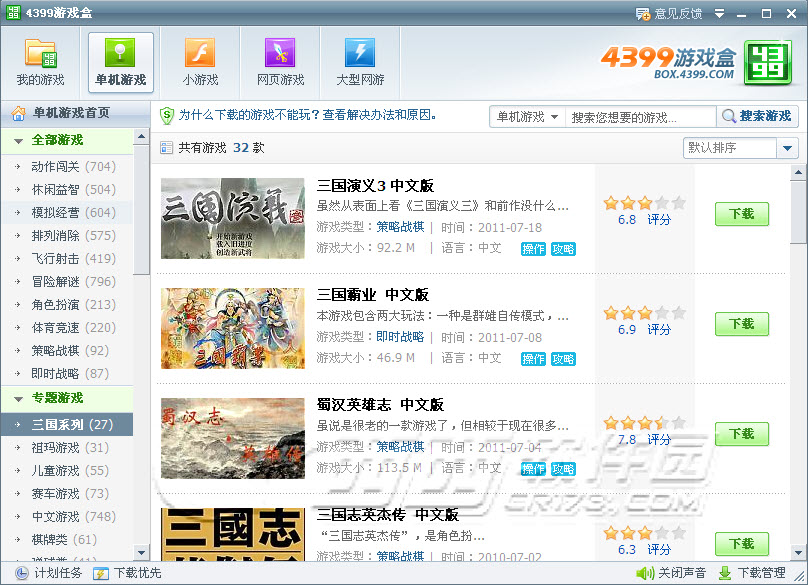Click star rating for 三国霸业

pyautogui.click(x=645, y=313)
